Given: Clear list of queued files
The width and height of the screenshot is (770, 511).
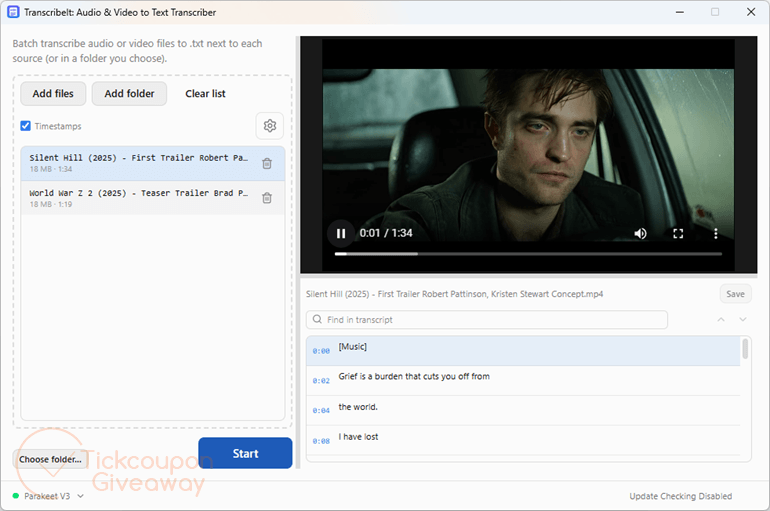Looking at the screenshot, I should [x=205, y=93].
